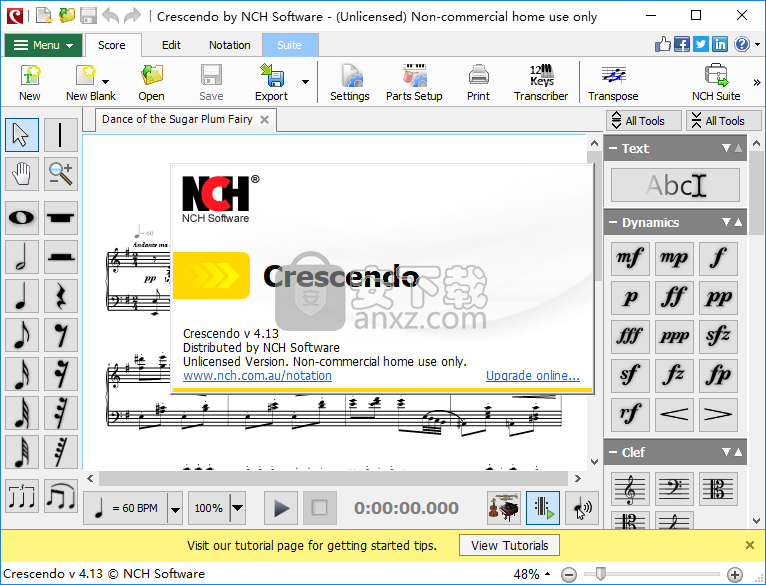Viewport: 766px width, 585px height.
Task: Click the Abc text tool
Action: pyautogui.click(x=675, y=185)
